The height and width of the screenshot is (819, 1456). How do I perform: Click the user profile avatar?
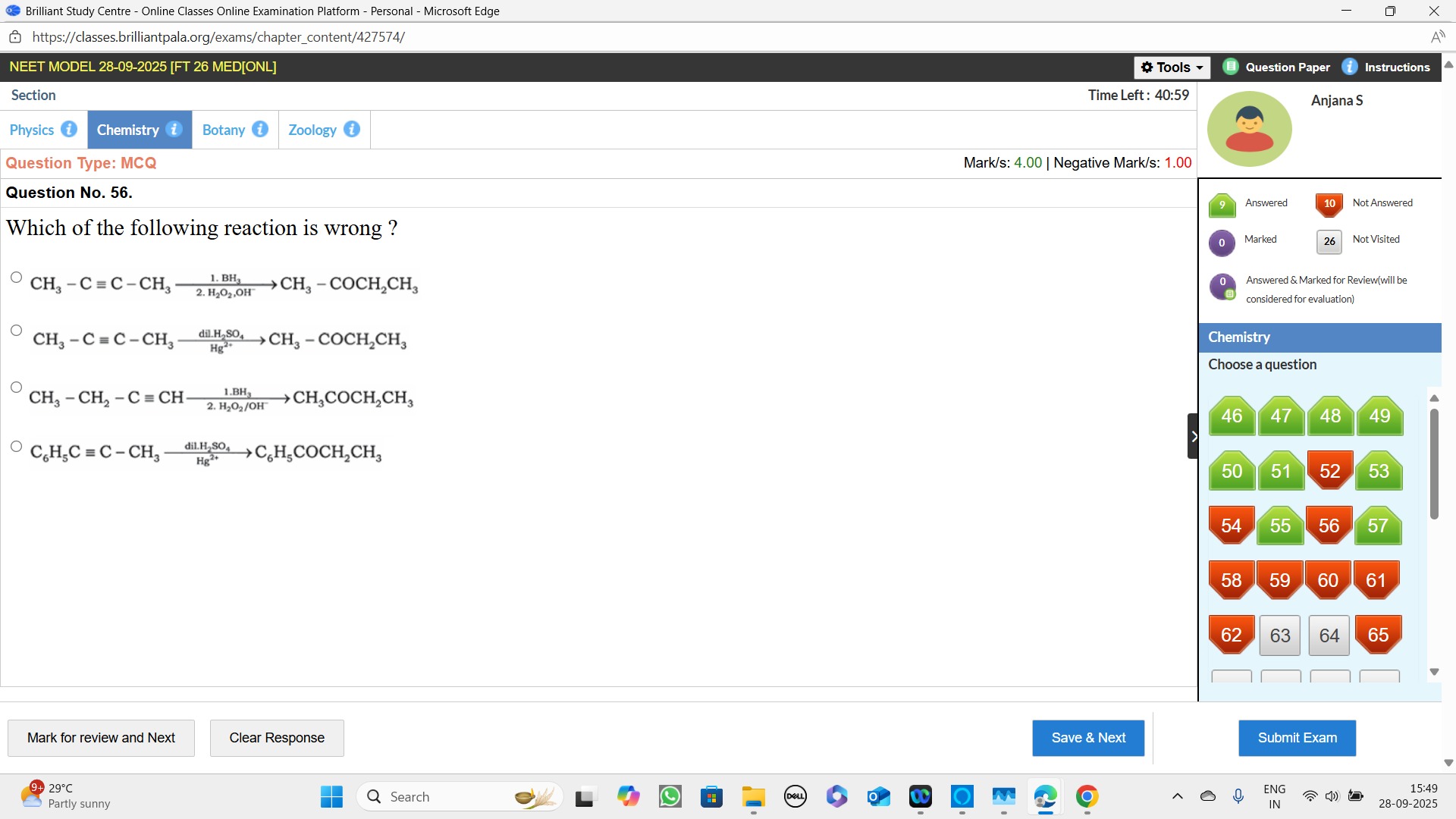click(x=1249, y=129)
